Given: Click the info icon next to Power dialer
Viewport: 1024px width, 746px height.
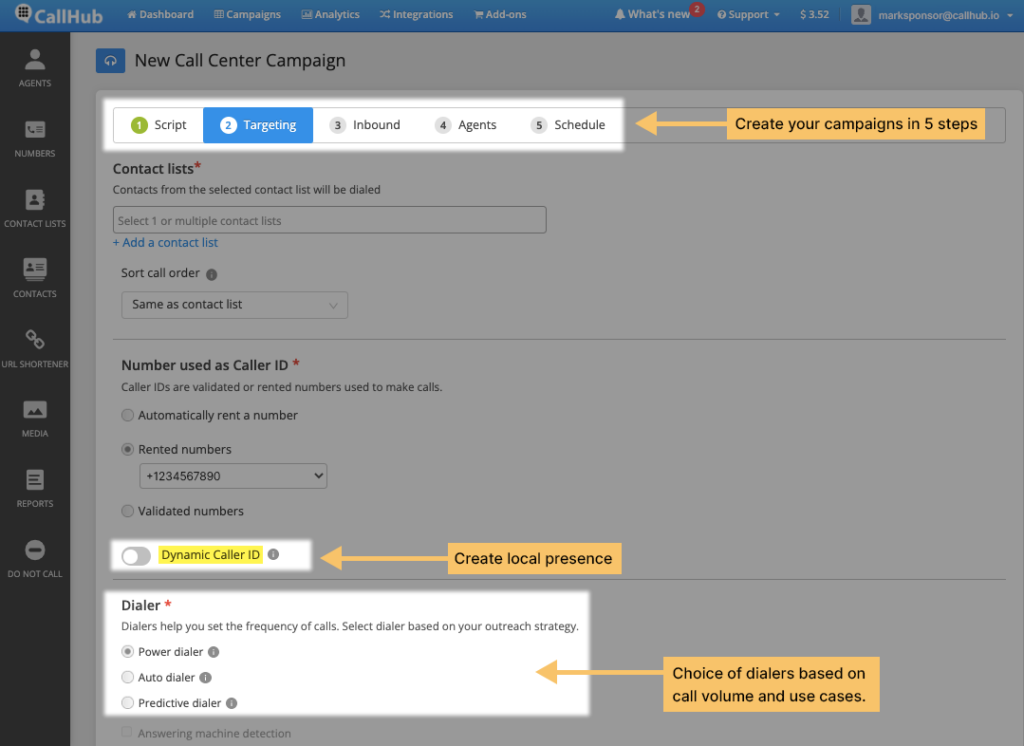Looking at the screenshot, I should pos(214,652).
